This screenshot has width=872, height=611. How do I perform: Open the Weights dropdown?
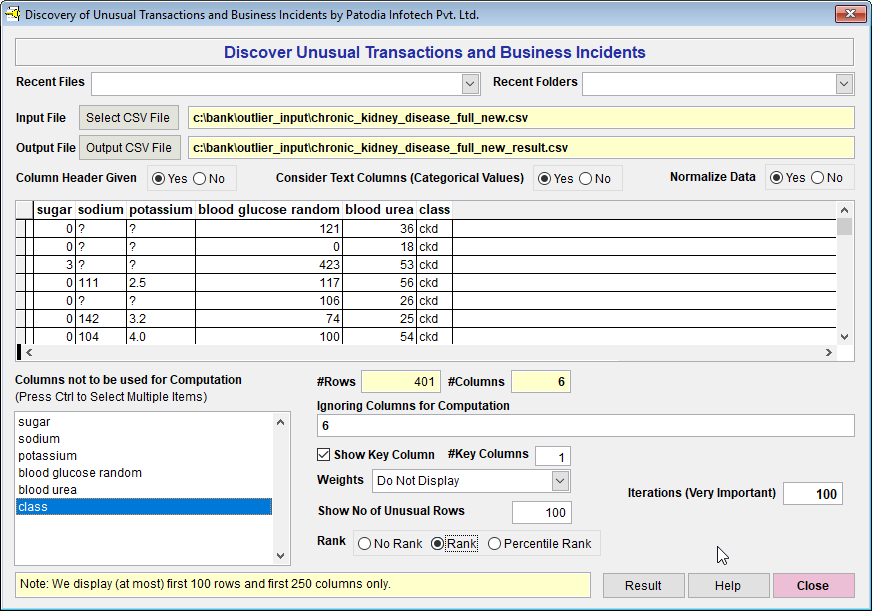pos(560,481)
